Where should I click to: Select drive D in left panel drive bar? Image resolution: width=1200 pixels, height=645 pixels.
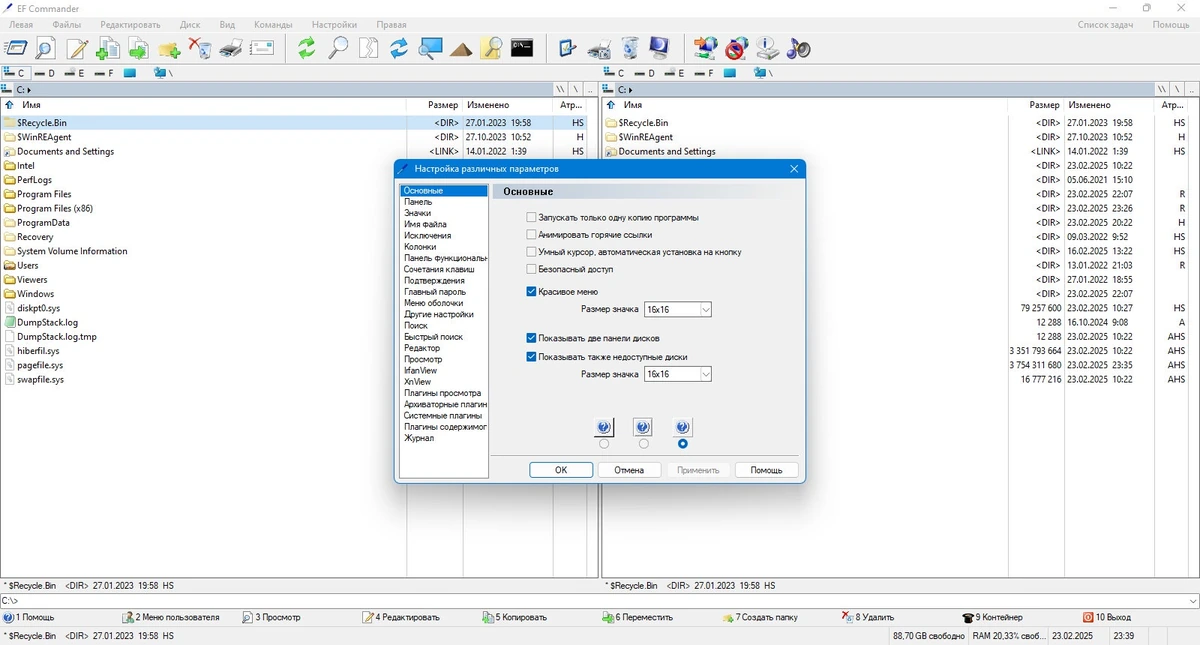45,73
